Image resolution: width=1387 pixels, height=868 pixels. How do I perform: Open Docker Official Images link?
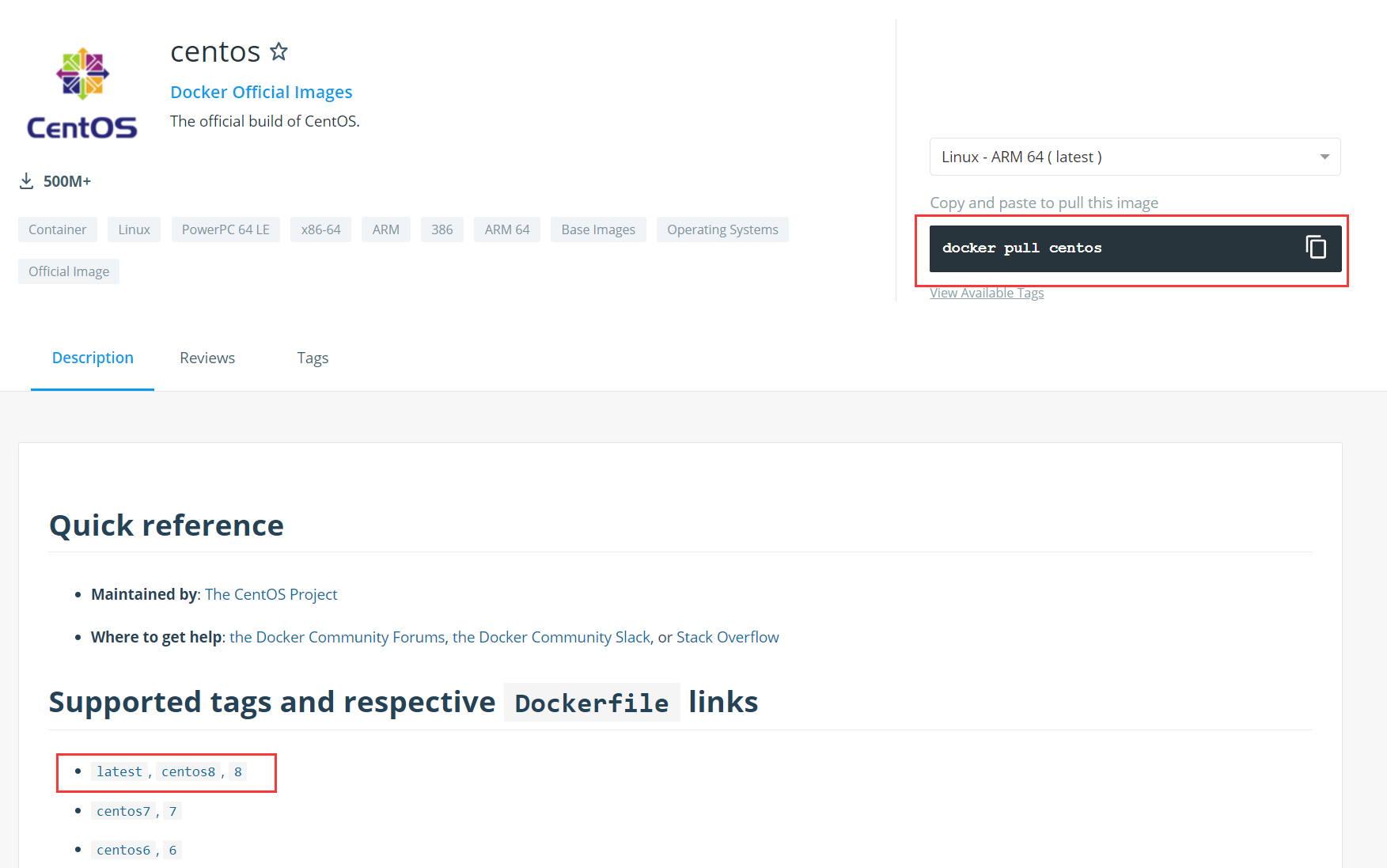coord(261,93)
